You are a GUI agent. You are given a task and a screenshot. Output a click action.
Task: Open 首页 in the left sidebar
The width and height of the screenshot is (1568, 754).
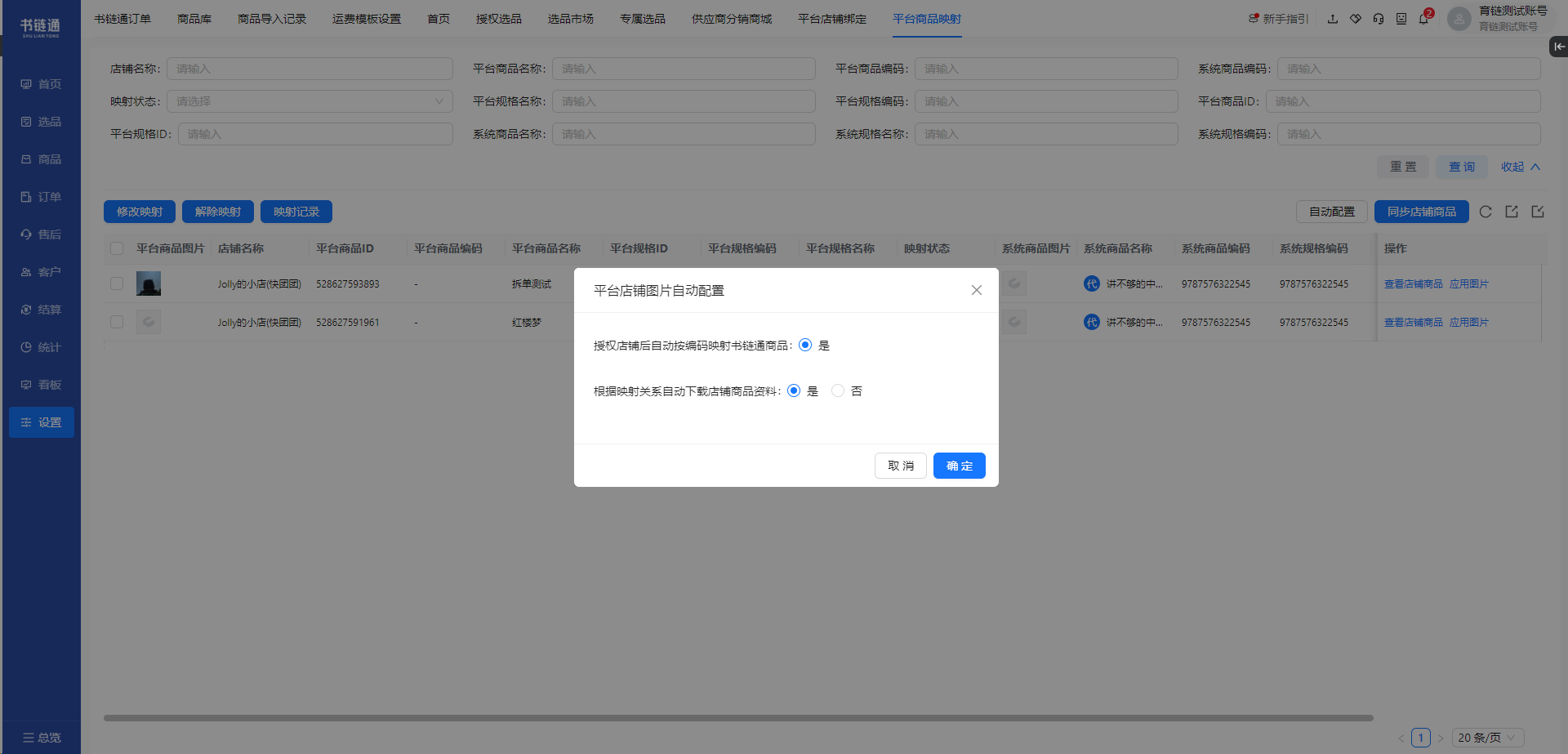click(x=41, y=84)
